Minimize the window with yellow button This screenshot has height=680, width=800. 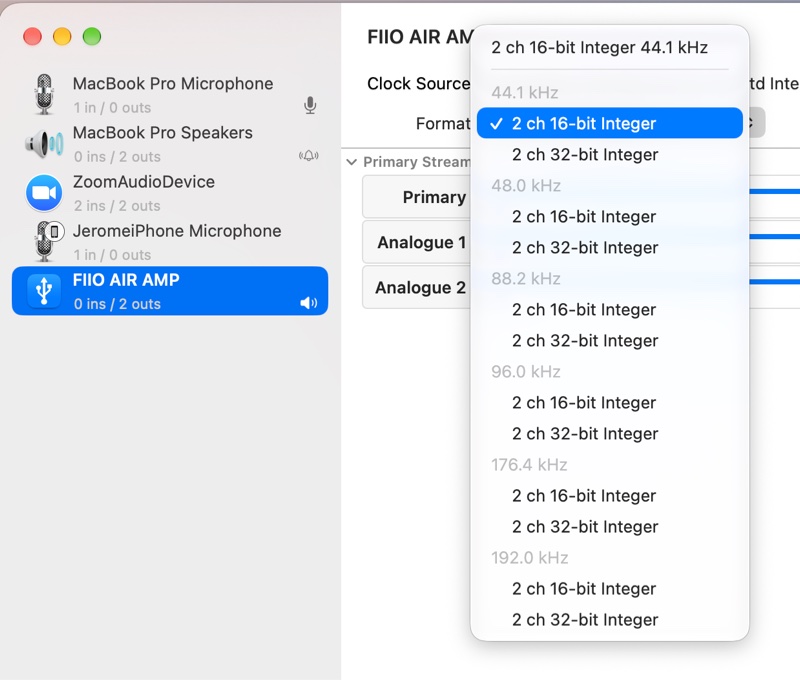tap(62, 37)
